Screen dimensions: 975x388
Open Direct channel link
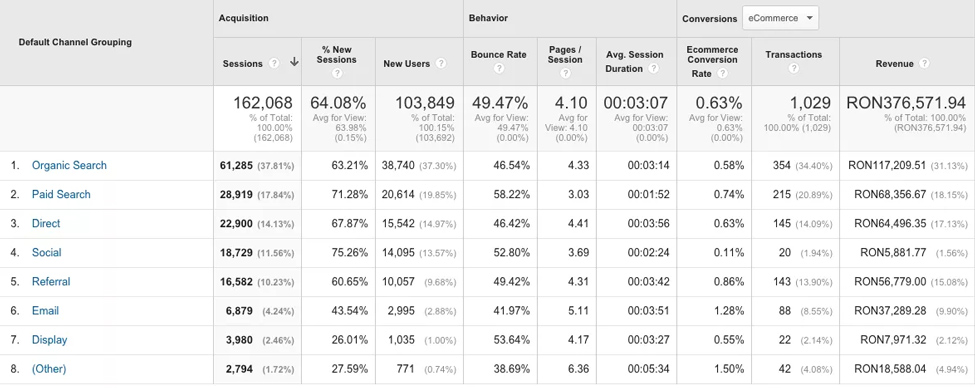46,223
